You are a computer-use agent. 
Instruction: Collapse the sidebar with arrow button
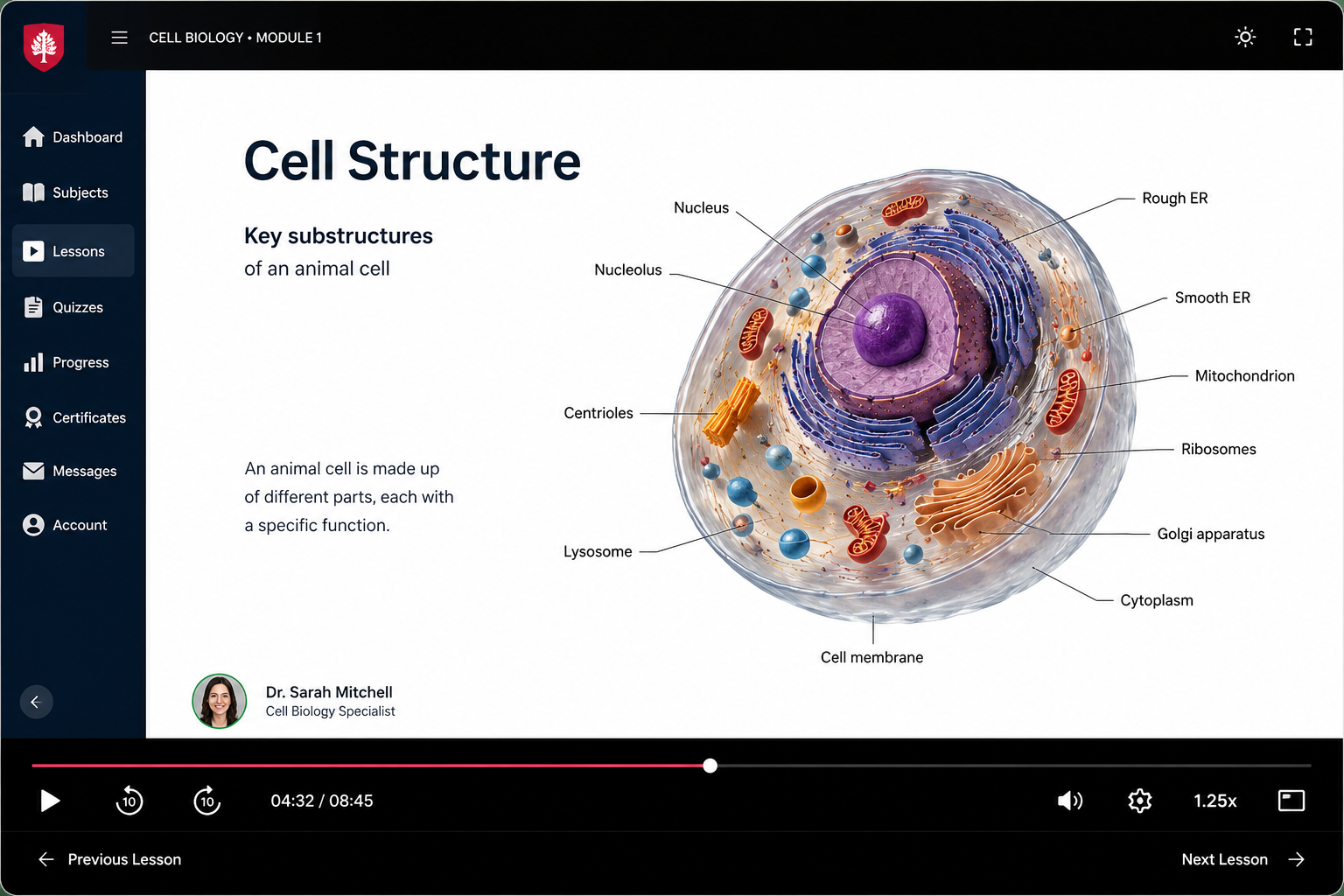coord(36,702)
